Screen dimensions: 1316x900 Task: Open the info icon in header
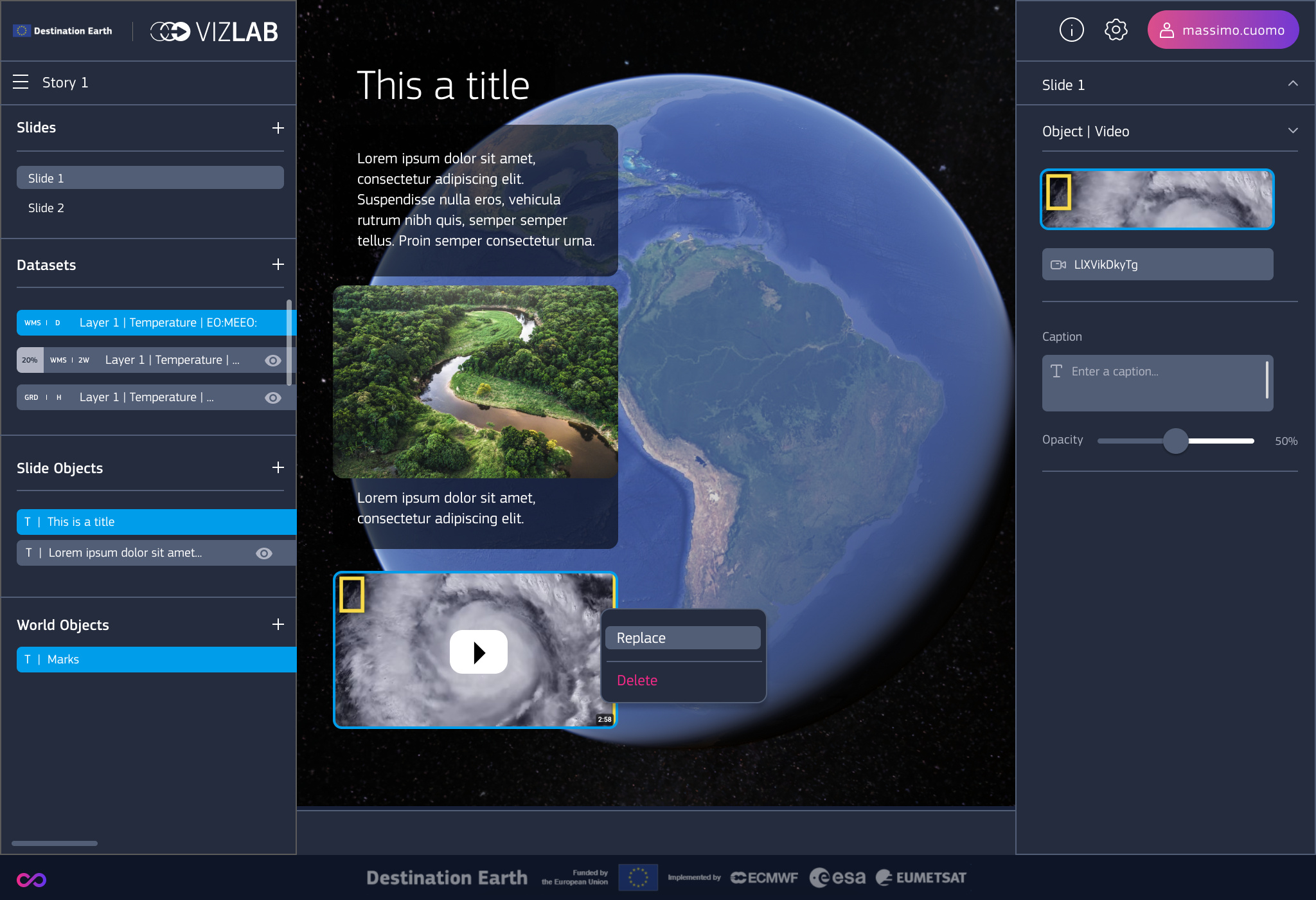[x=1071, y=30]
